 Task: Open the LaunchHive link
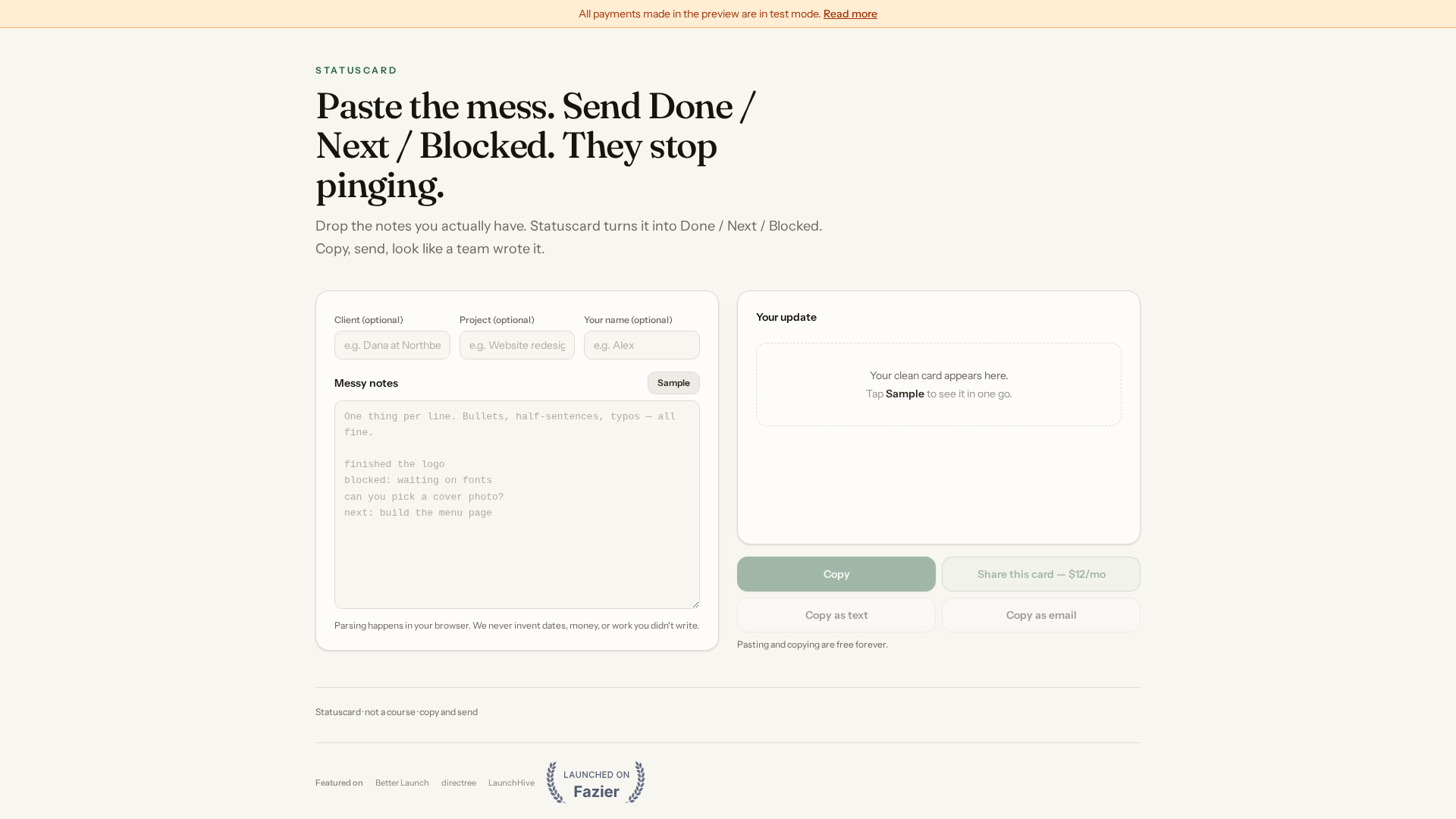511,783
